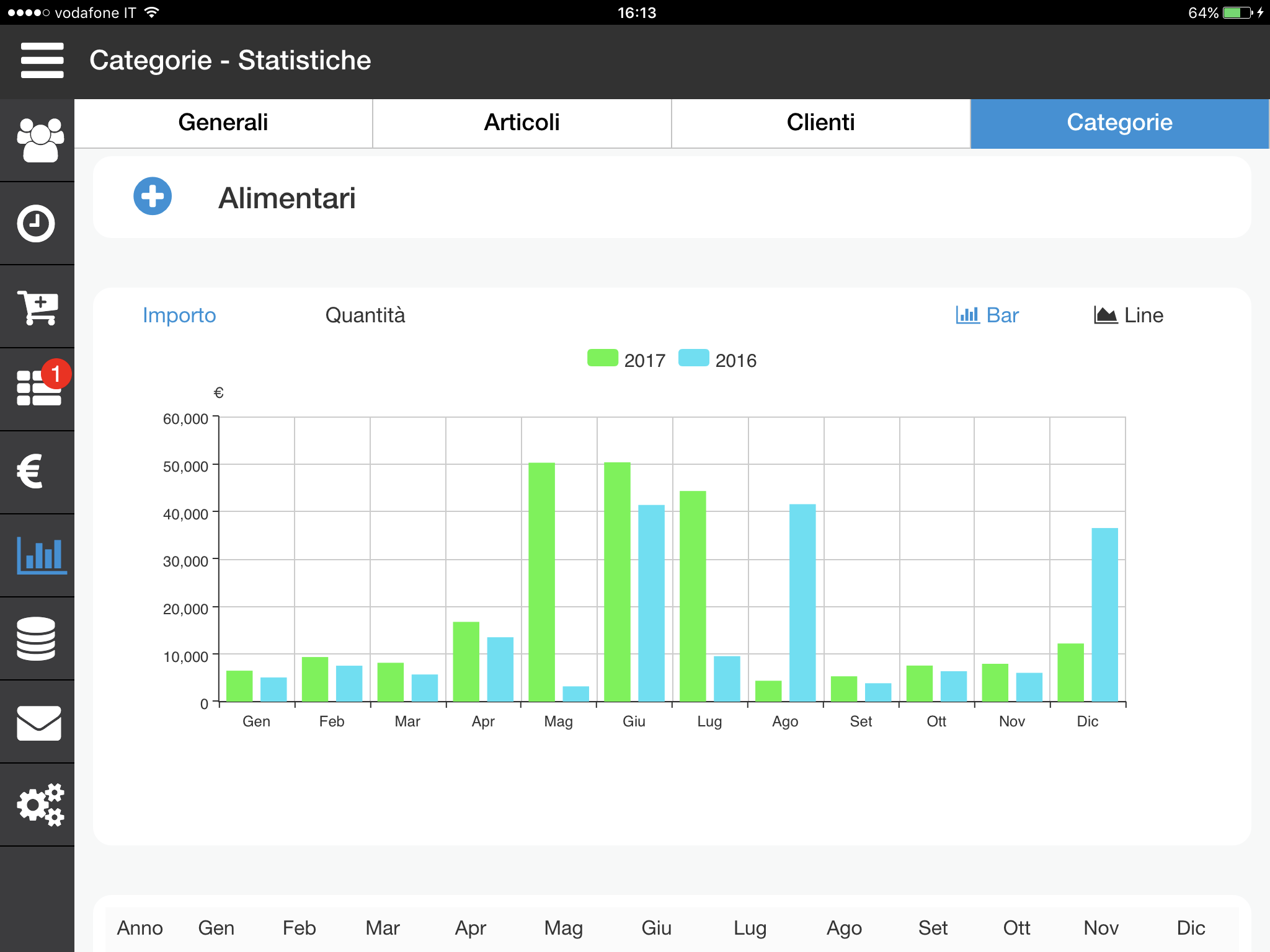The height and width of the screenshot is (952, 1270).
Task: Open the mail envelope icon
Action: tap(38, 723)
